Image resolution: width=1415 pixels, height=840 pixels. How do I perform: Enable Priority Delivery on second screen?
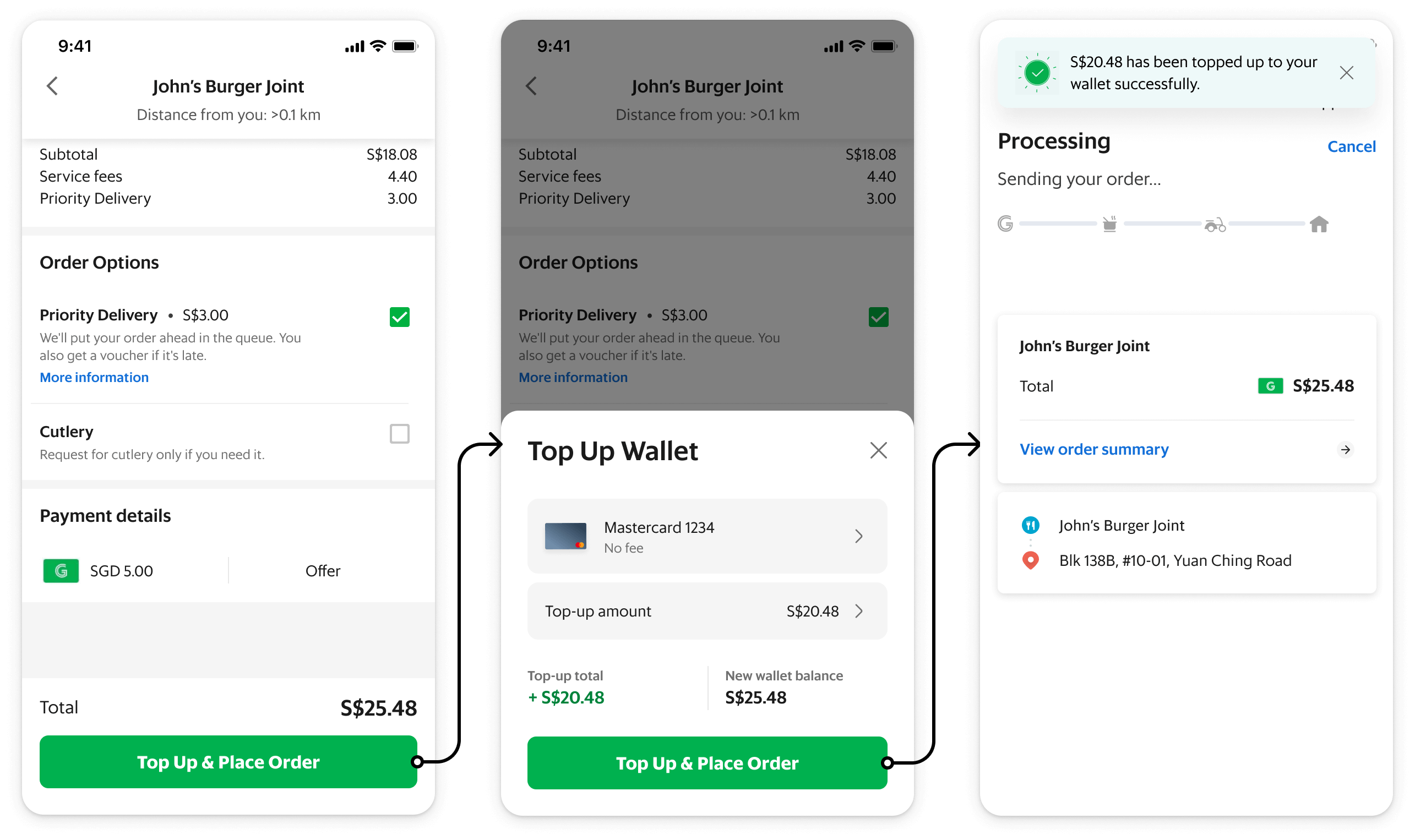point(879,318)
